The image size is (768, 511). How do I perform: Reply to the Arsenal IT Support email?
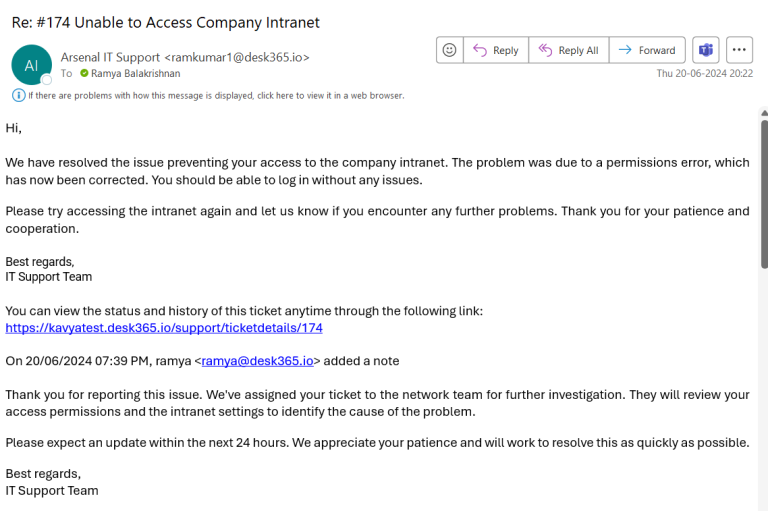[496, 50]
